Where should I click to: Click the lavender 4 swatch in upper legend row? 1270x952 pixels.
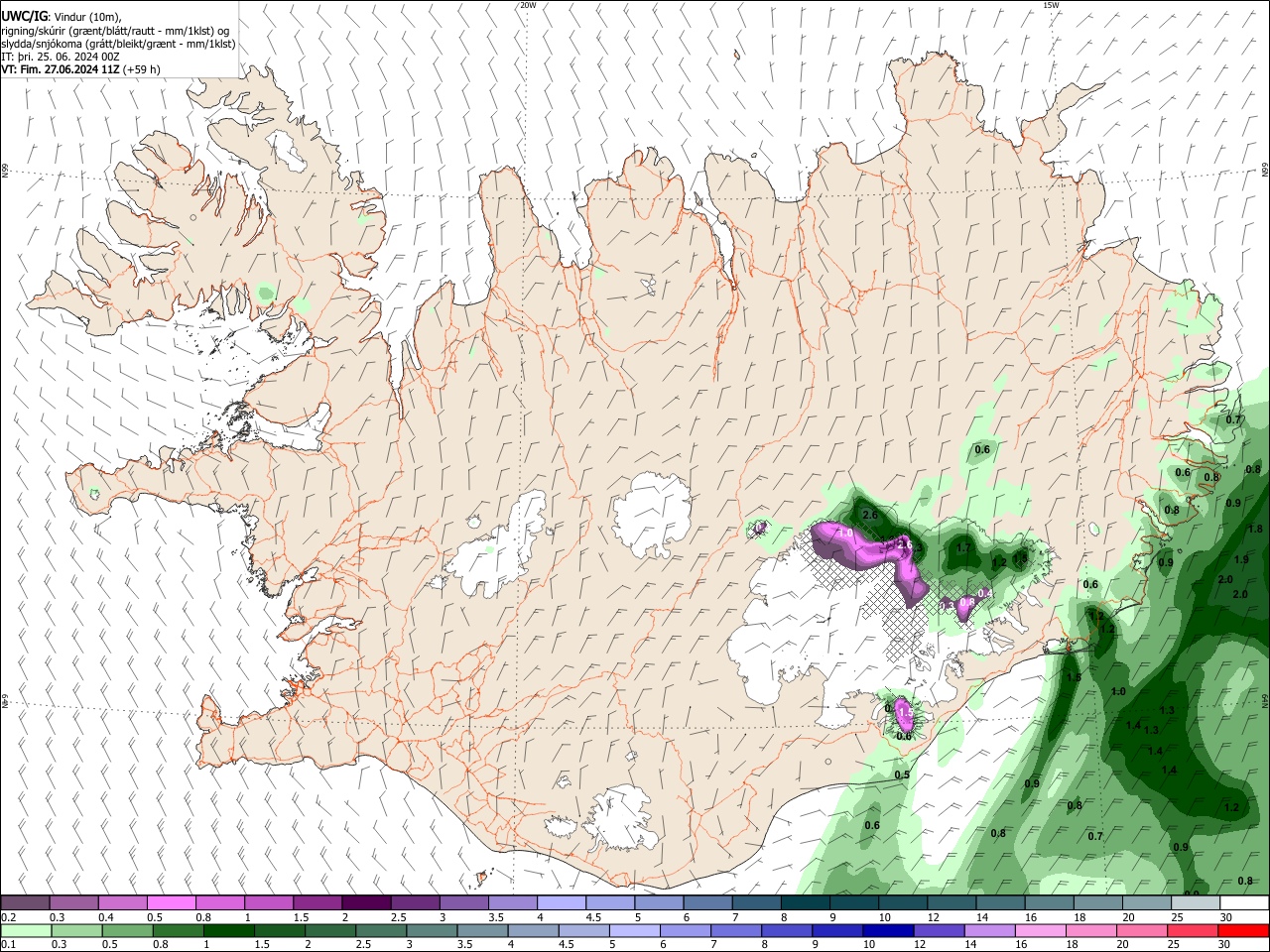pyautogui.click(x=561, y=902)
